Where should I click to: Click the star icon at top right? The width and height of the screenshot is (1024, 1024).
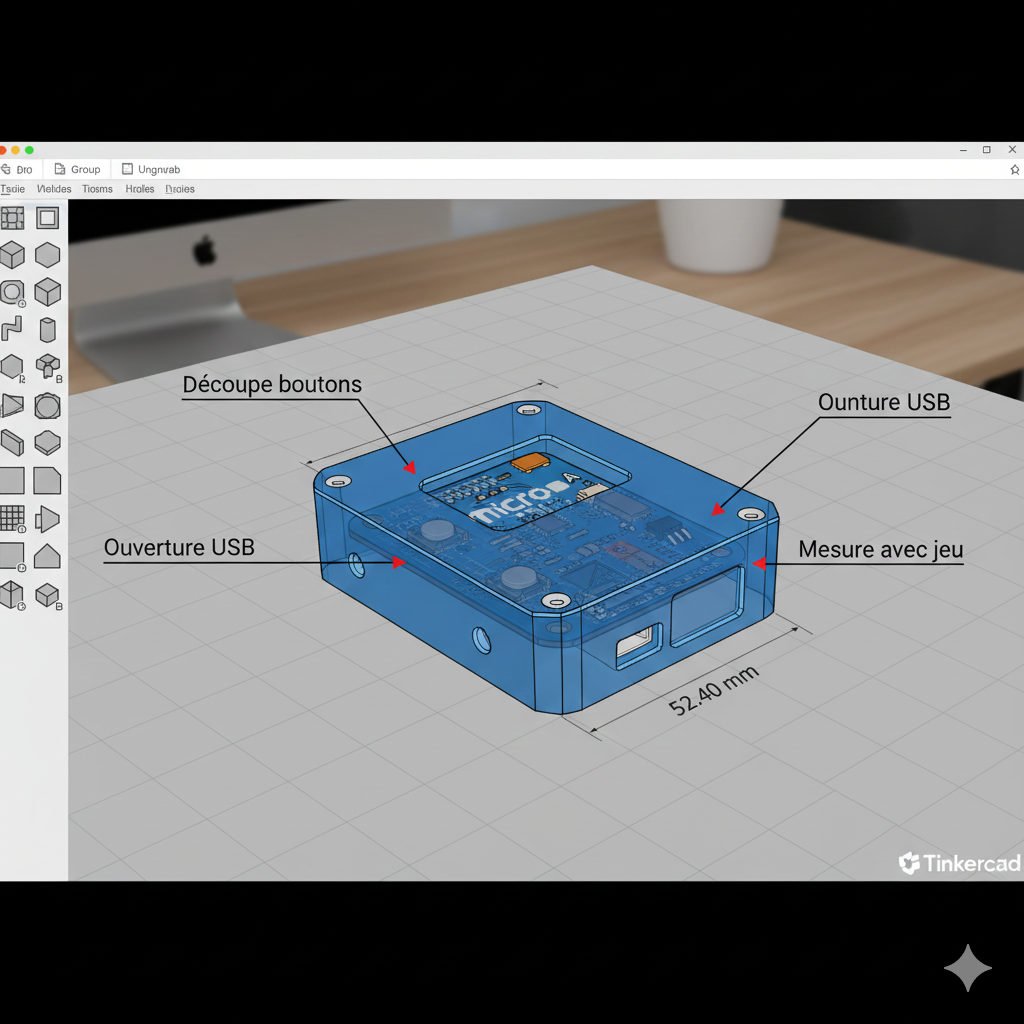coord(1015,170)
